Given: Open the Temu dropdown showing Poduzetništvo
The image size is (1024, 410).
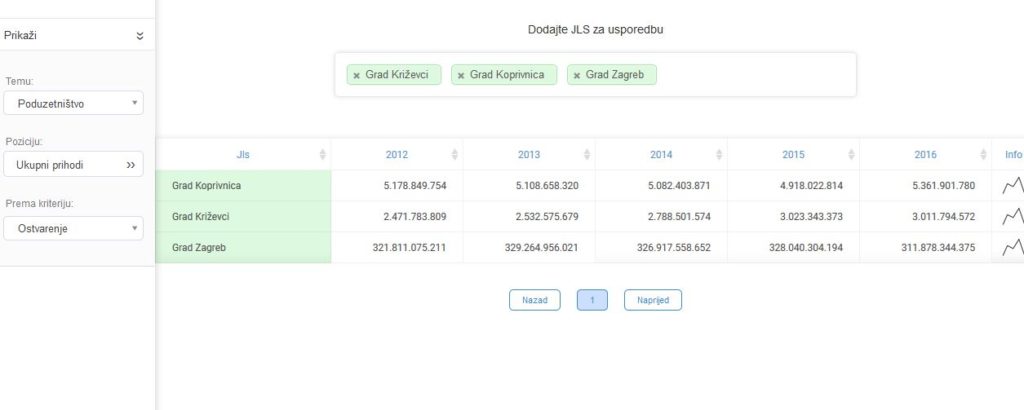Looking at the screenshot, I should 73,103.
